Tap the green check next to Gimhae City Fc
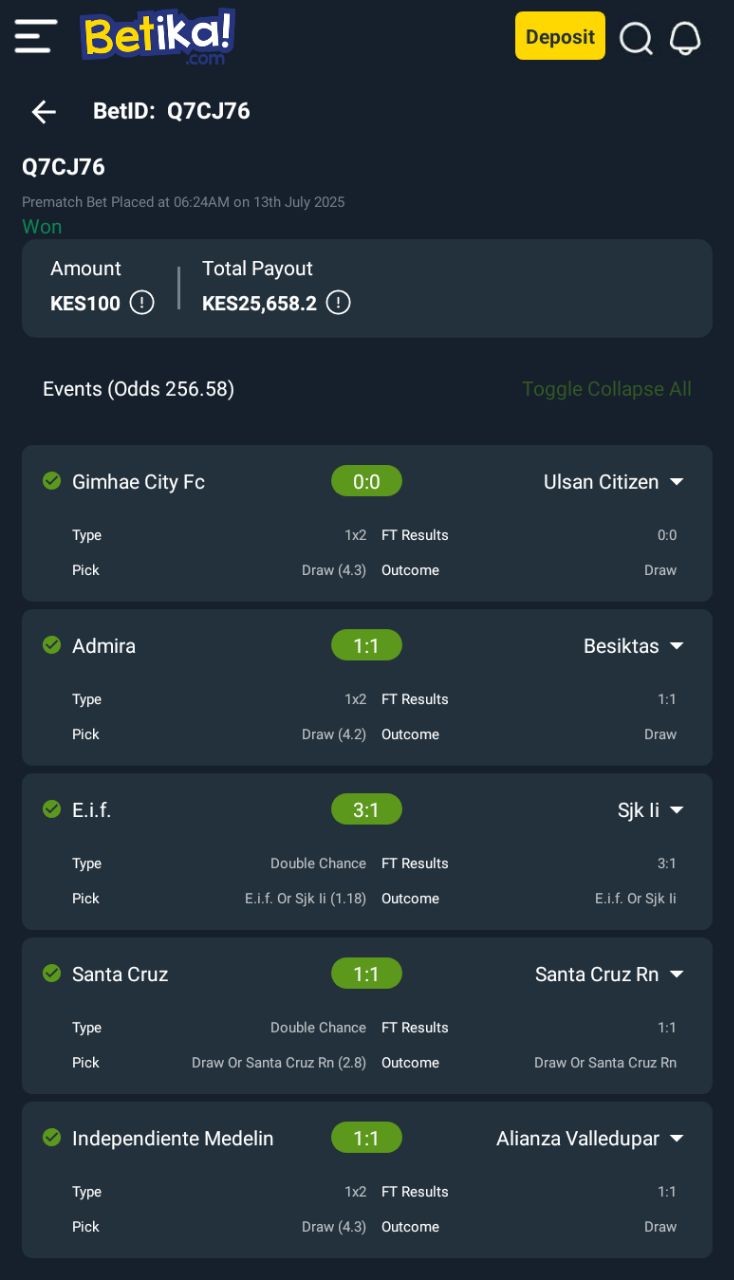The image size is (734, 1280). (52, 481)
